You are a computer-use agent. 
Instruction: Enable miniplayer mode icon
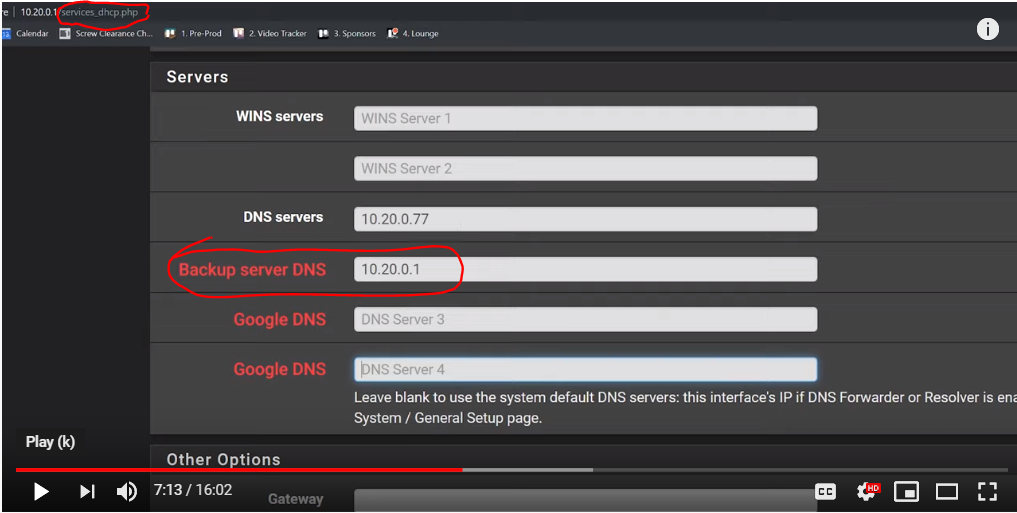pyautogui.click(x=906, y=492)
